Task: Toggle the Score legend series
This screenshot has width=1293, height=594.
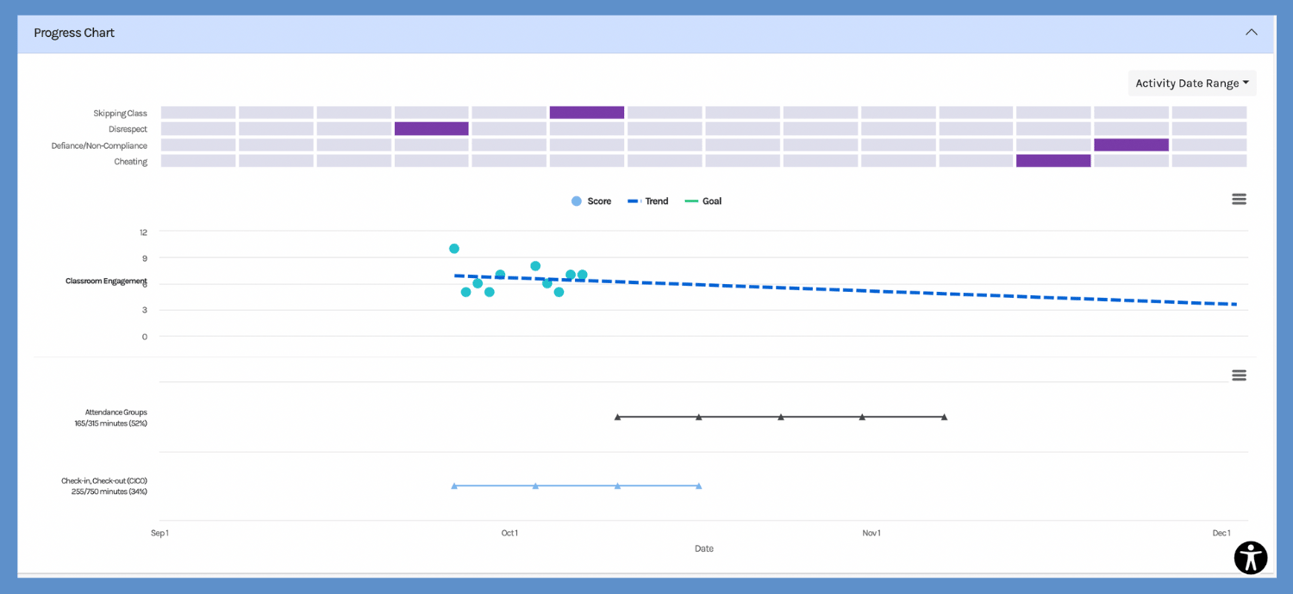Action: 591,201
